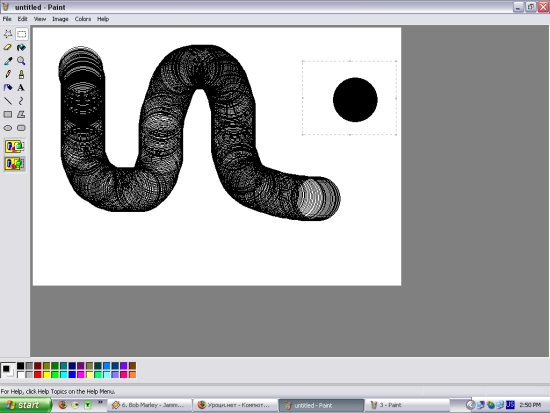Select the Text tool

[x=21, y=87]
